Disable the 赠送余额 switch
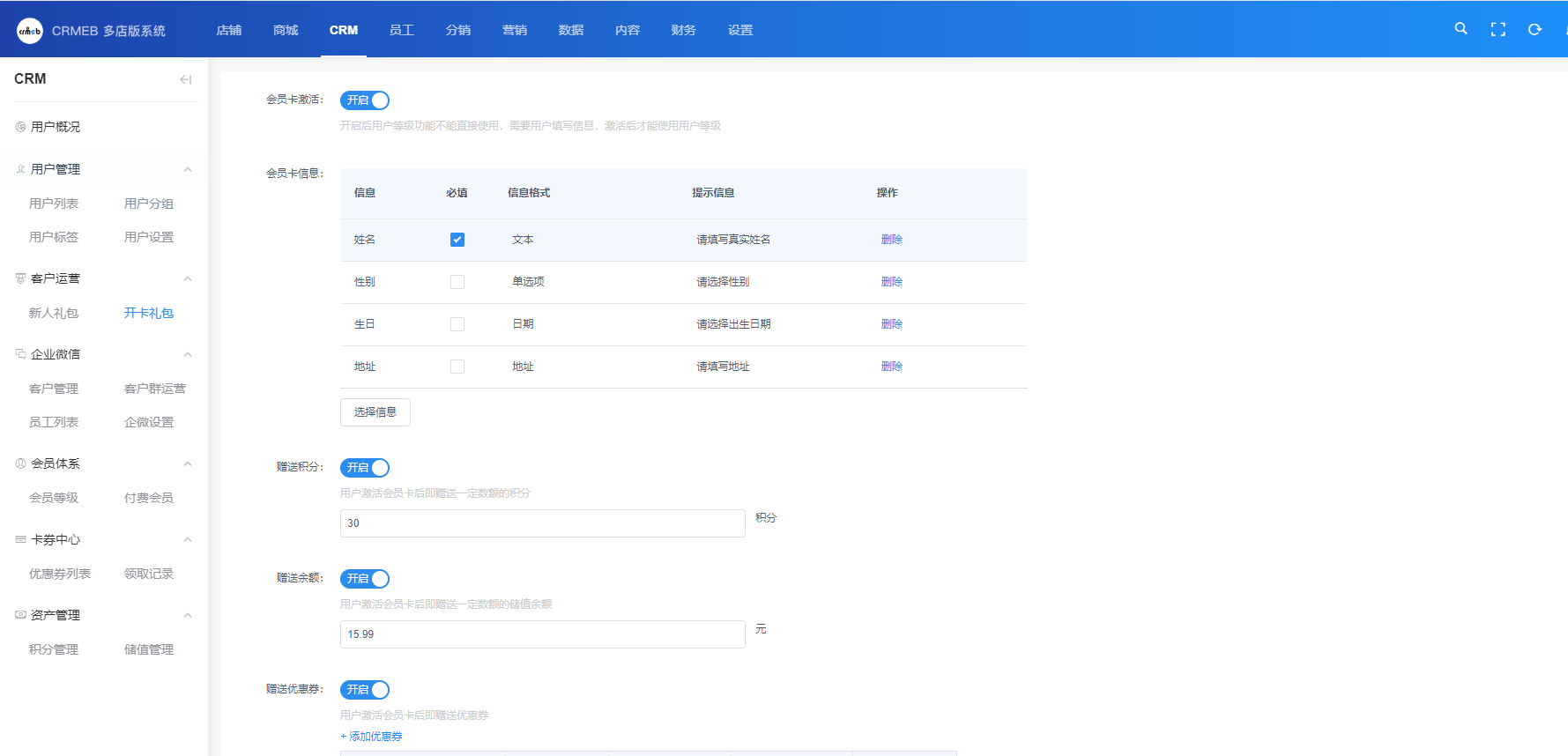The width and height of the screenshot is (1568, 756). [x=365, y=579]
